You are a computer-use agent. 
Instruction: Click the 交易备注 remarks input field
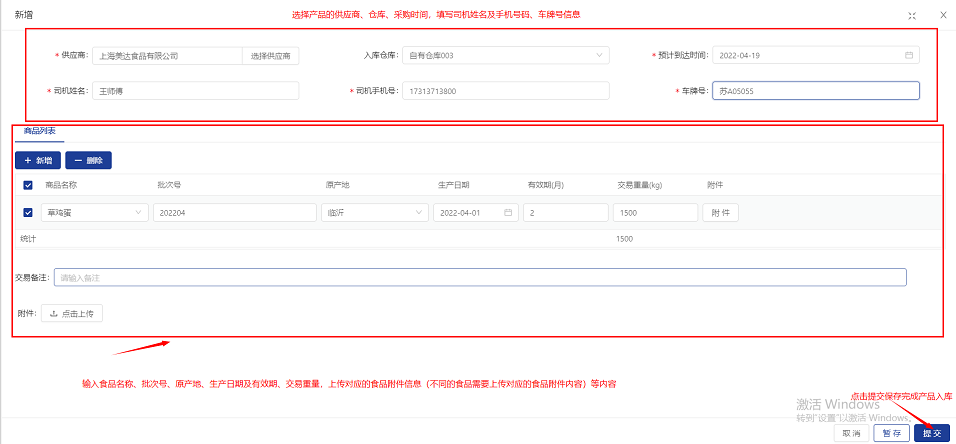click(x=480, y=277)
